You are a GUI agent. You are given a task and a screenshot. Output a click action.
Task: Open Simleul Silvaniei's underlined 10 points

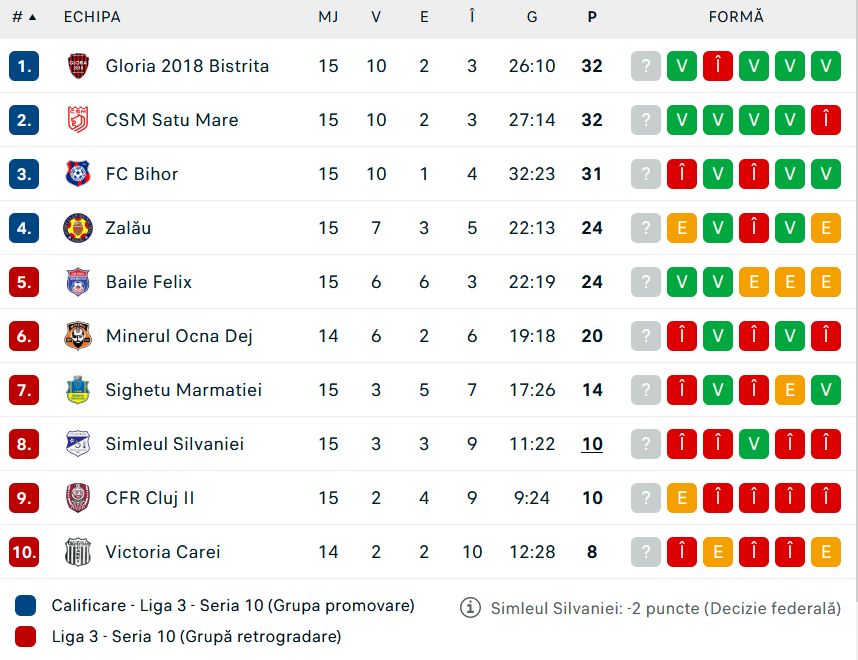tap(592, 444)
